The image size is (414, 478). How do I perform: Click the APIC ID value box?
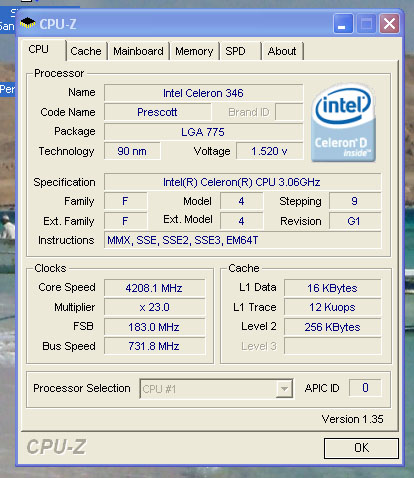click(365, 388)
